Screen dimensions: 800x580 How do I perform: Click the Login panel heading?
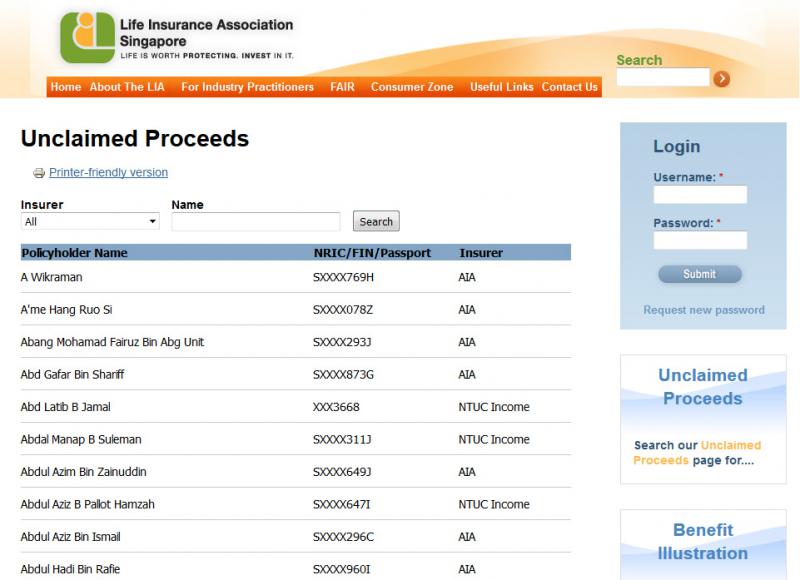[677, 146]
